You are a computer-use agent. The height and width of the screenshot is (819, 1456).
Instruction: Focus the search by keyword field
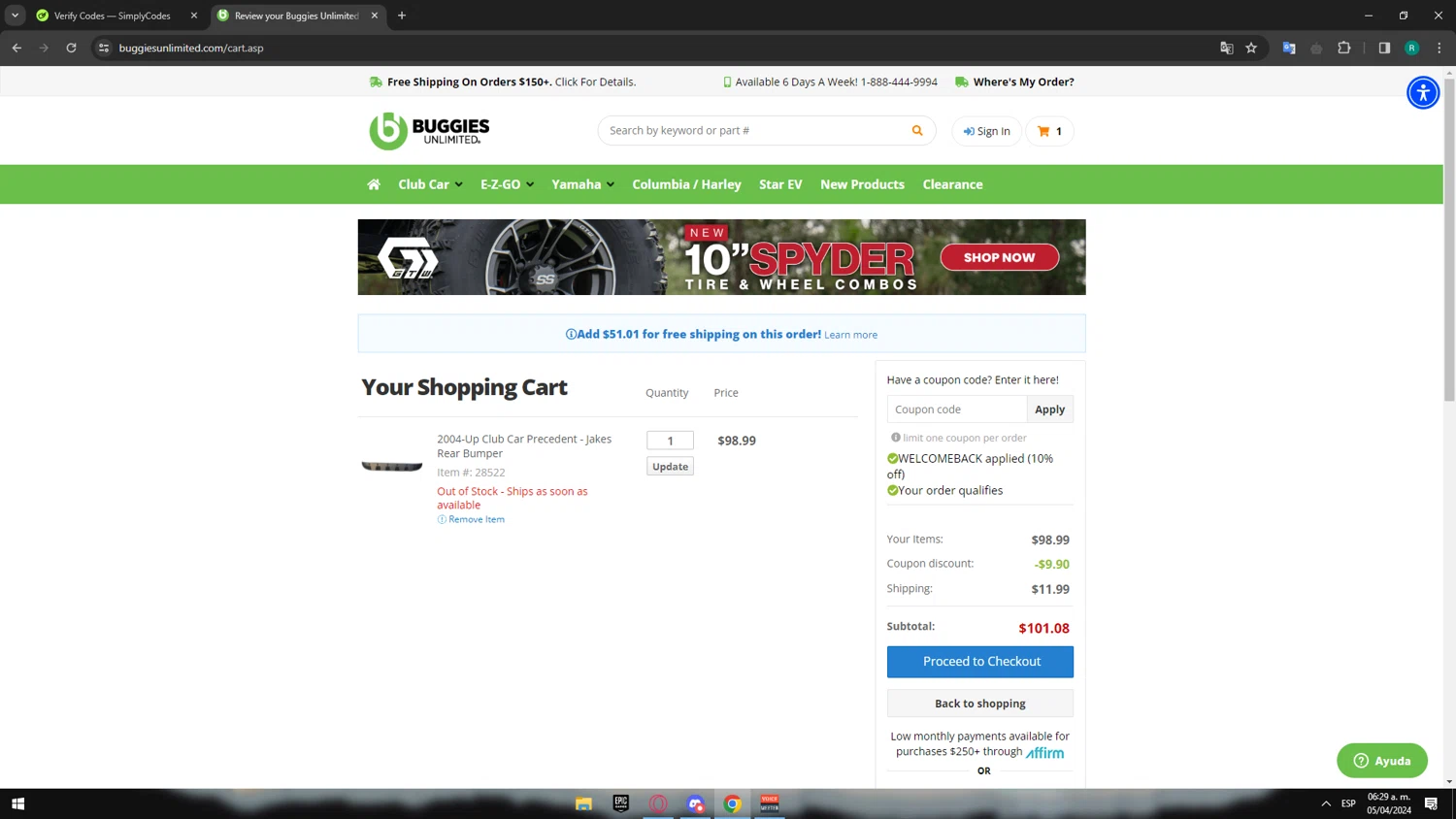point(755,130)
